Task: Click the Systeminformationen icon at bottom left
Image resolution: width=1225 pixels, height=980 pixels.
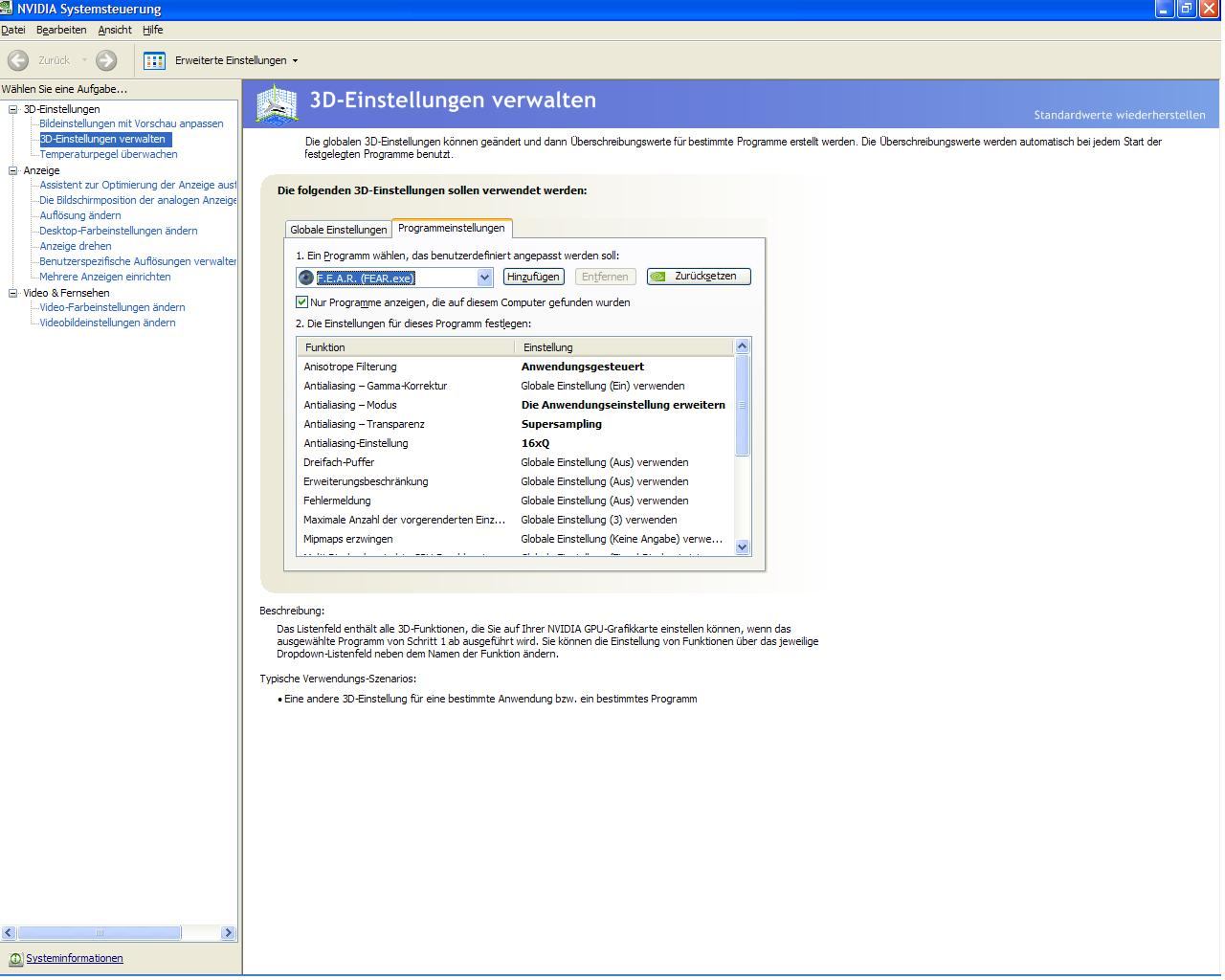Action: [15, 959]
